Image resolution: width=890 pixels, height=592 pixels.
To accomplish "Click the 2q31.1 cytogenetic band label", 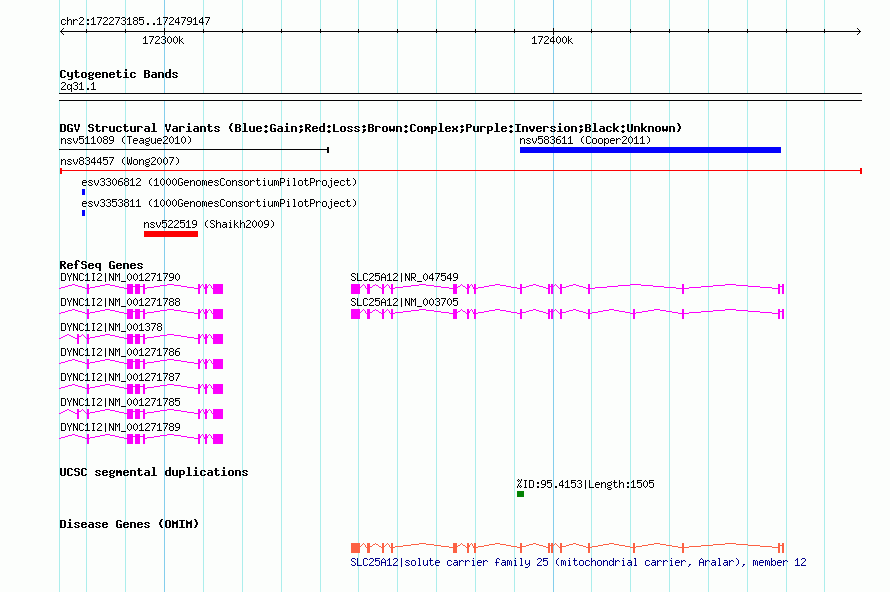I will [78, 86].
